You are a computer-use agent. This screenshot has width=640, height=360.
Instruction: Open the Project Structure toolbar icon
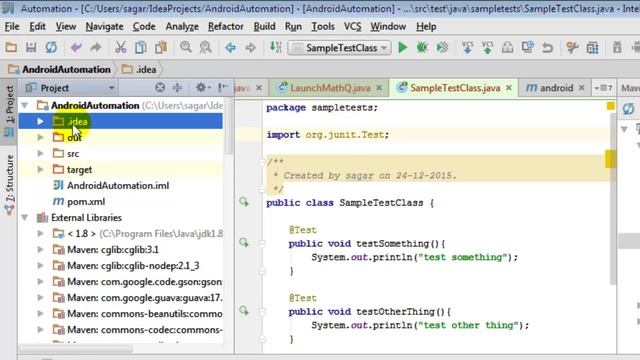point(592,48)
